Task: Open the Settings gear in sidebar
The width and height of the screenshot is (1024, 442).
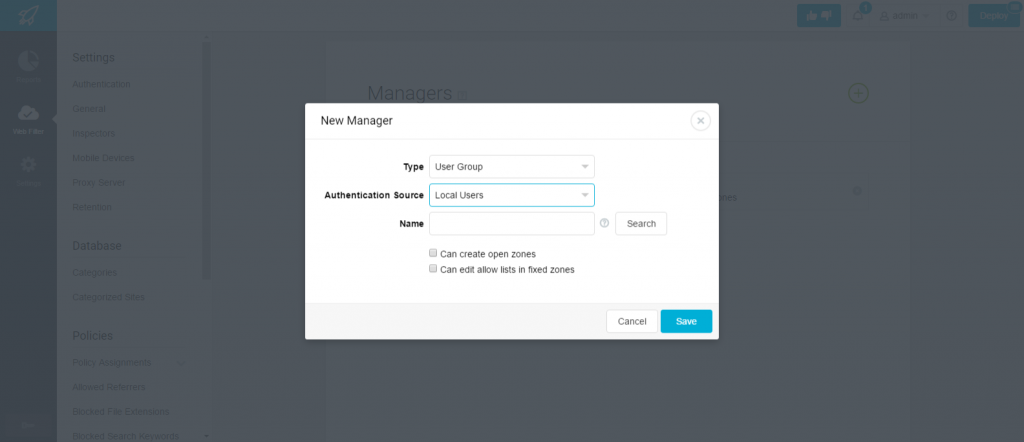Action: pos(28,164)
